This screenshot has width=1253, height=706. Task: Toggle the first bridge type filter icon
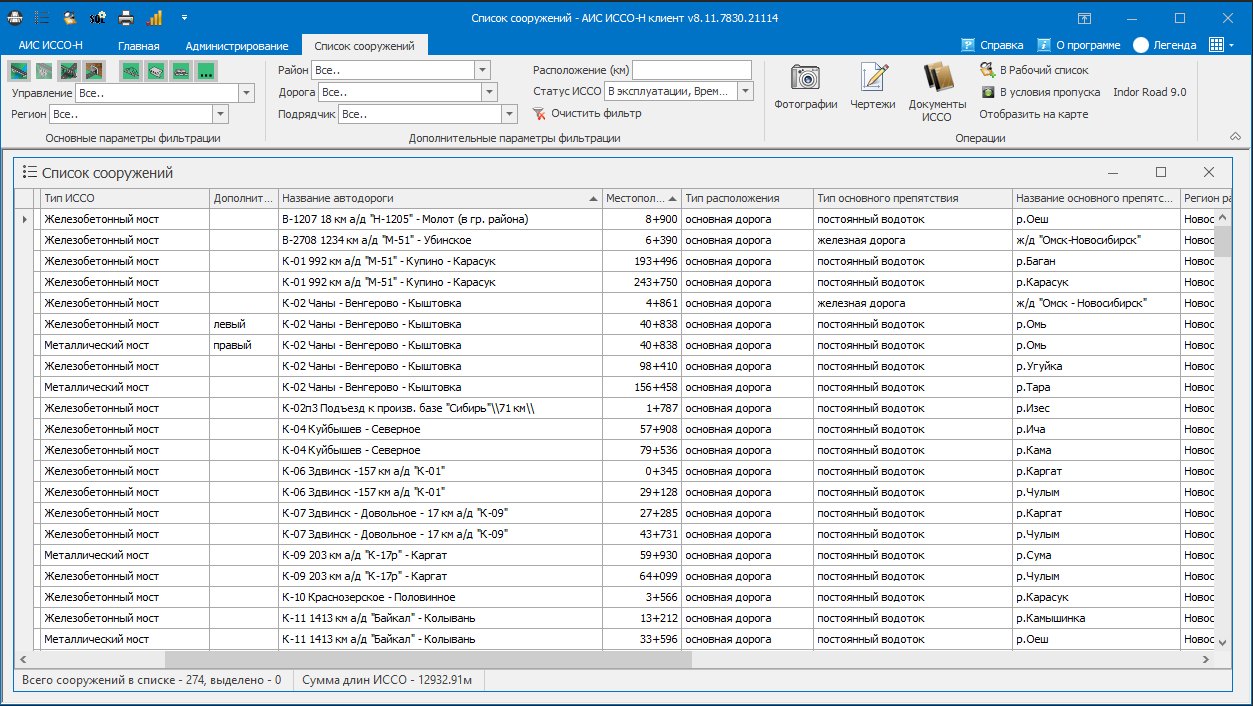19,70
